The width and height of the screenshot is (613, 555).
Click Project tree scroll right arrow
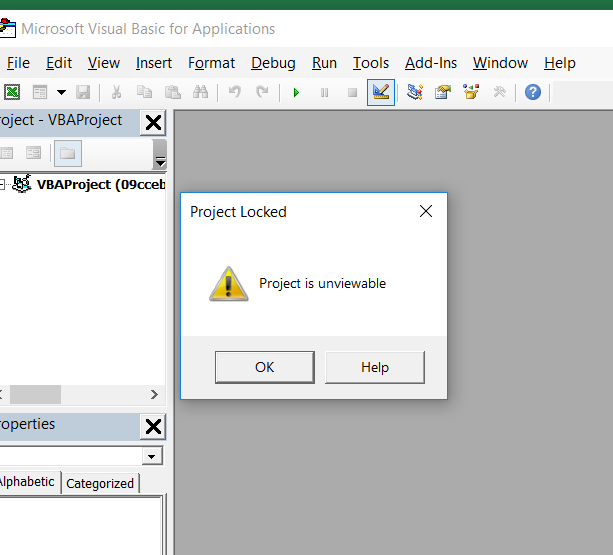click(154, 395)
